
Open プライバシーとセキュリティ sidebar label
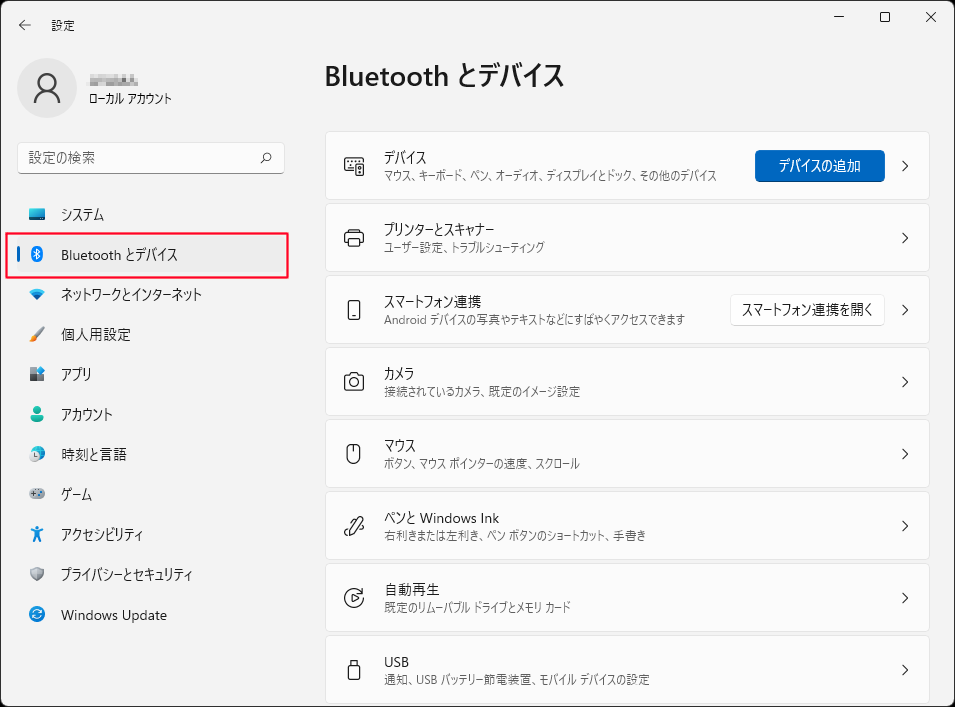pos(127,574)
